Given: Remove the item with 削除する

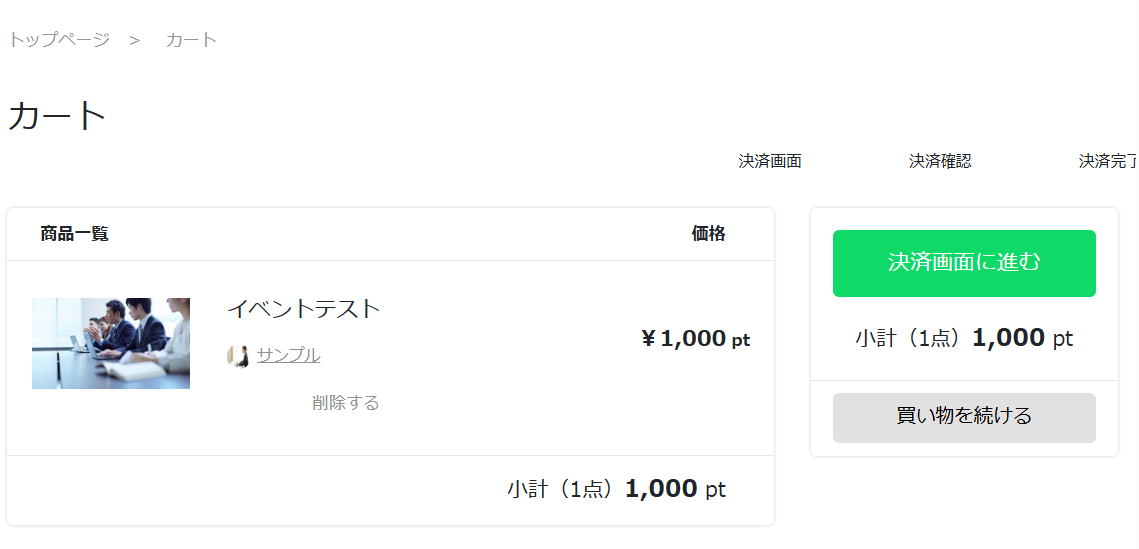Looking at the screenshot, I should 346,403.
